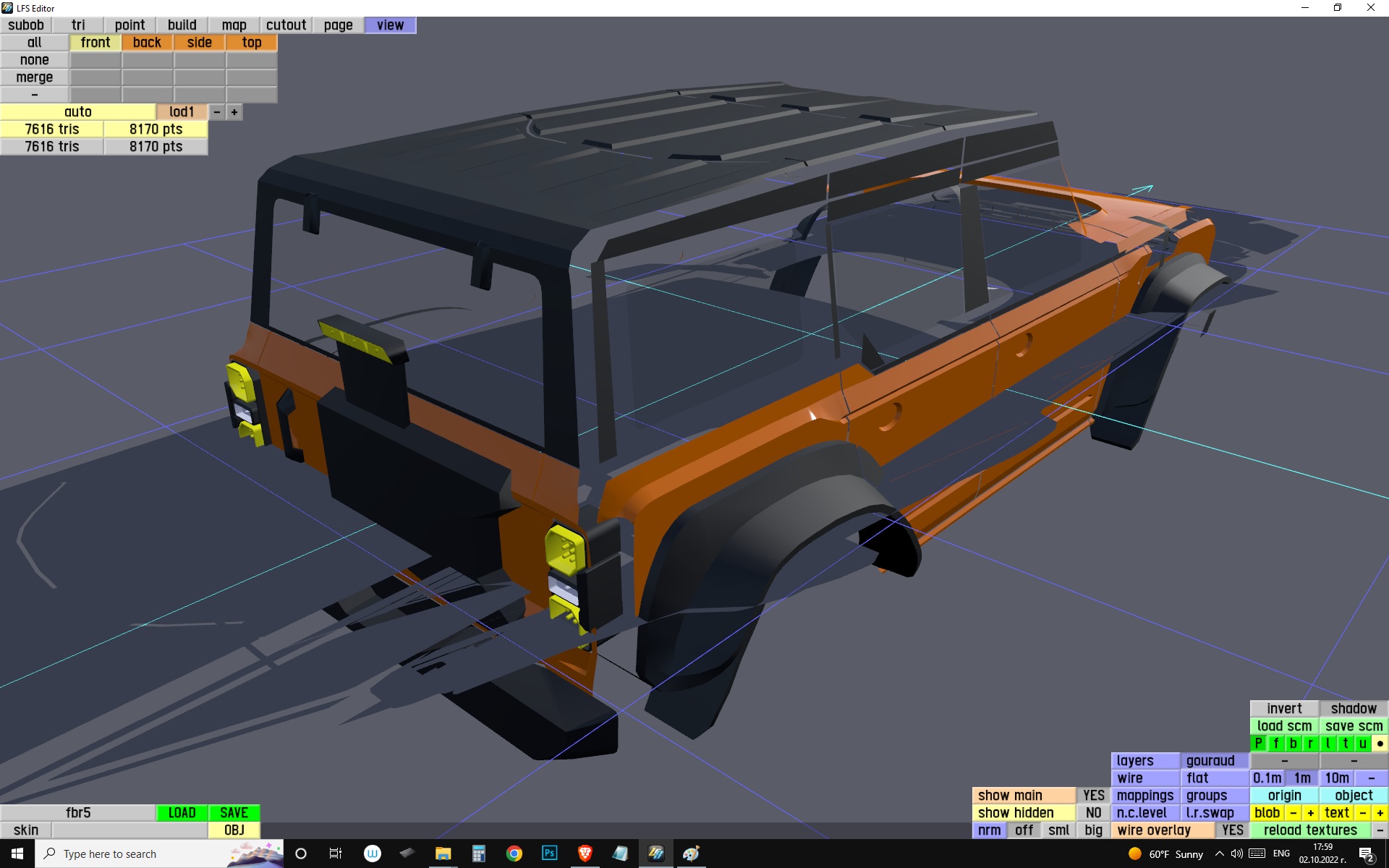Open File Explorer from the taskbar
The image size is (1389, 868).
(443, 854)
